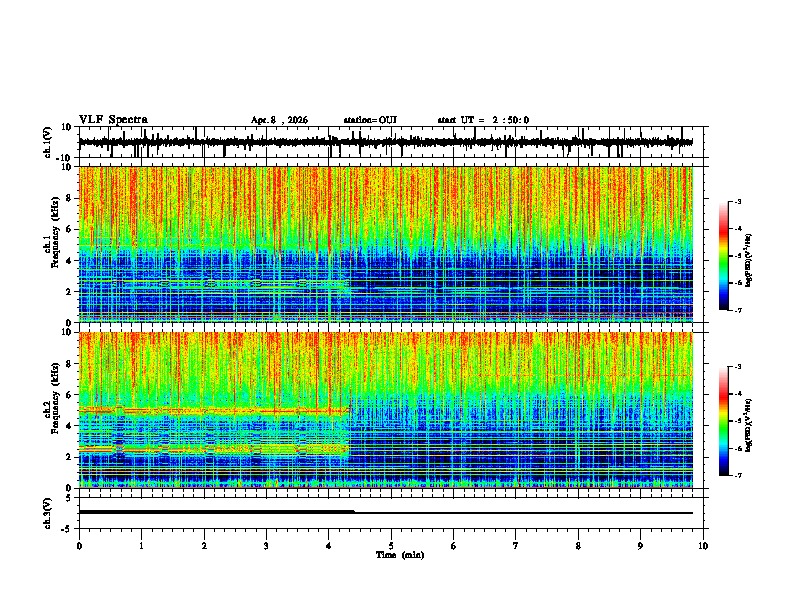This screenshot has width=792, height=612.
Task: Click the 5 kHz emission band in ch.2 spectrogram
Action: click(214, 411)
